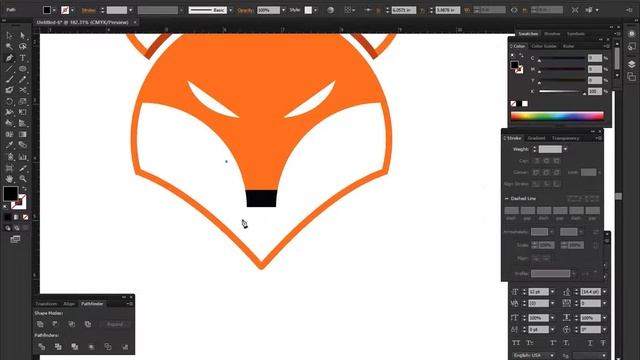Select the Pen tool
The image size is (640, 360).
(9, 58)
